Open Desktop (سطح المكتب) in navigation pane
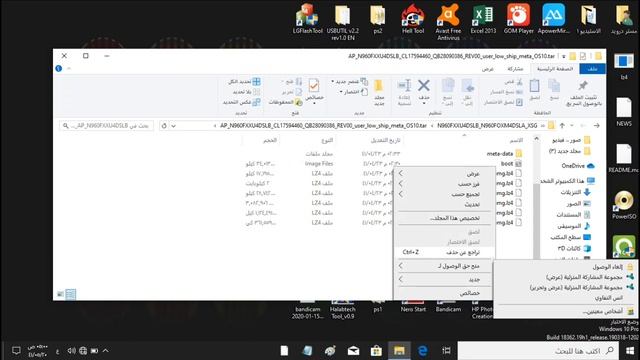The image size is (640, 360). (x=571, y=237)
